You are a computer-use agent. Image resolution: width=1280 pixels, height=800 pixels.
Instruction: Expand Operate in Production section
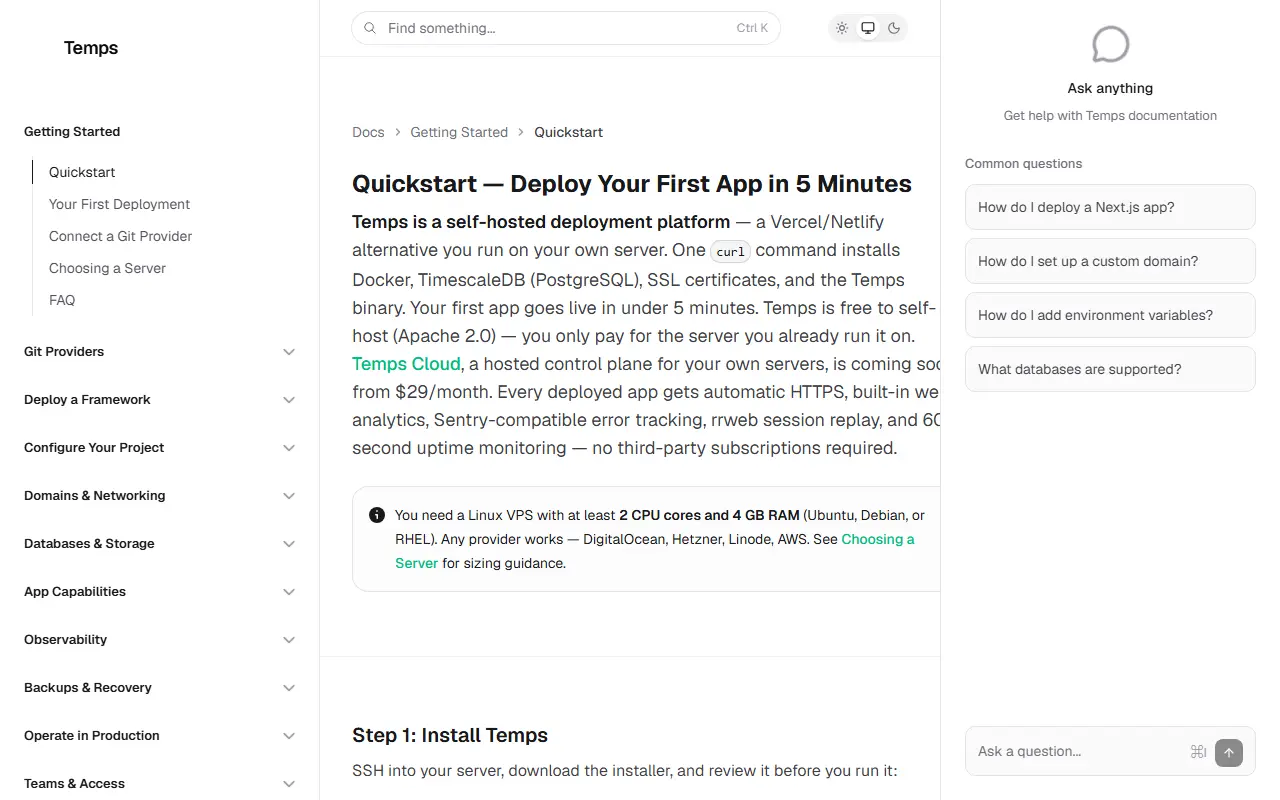coord(160,736)
